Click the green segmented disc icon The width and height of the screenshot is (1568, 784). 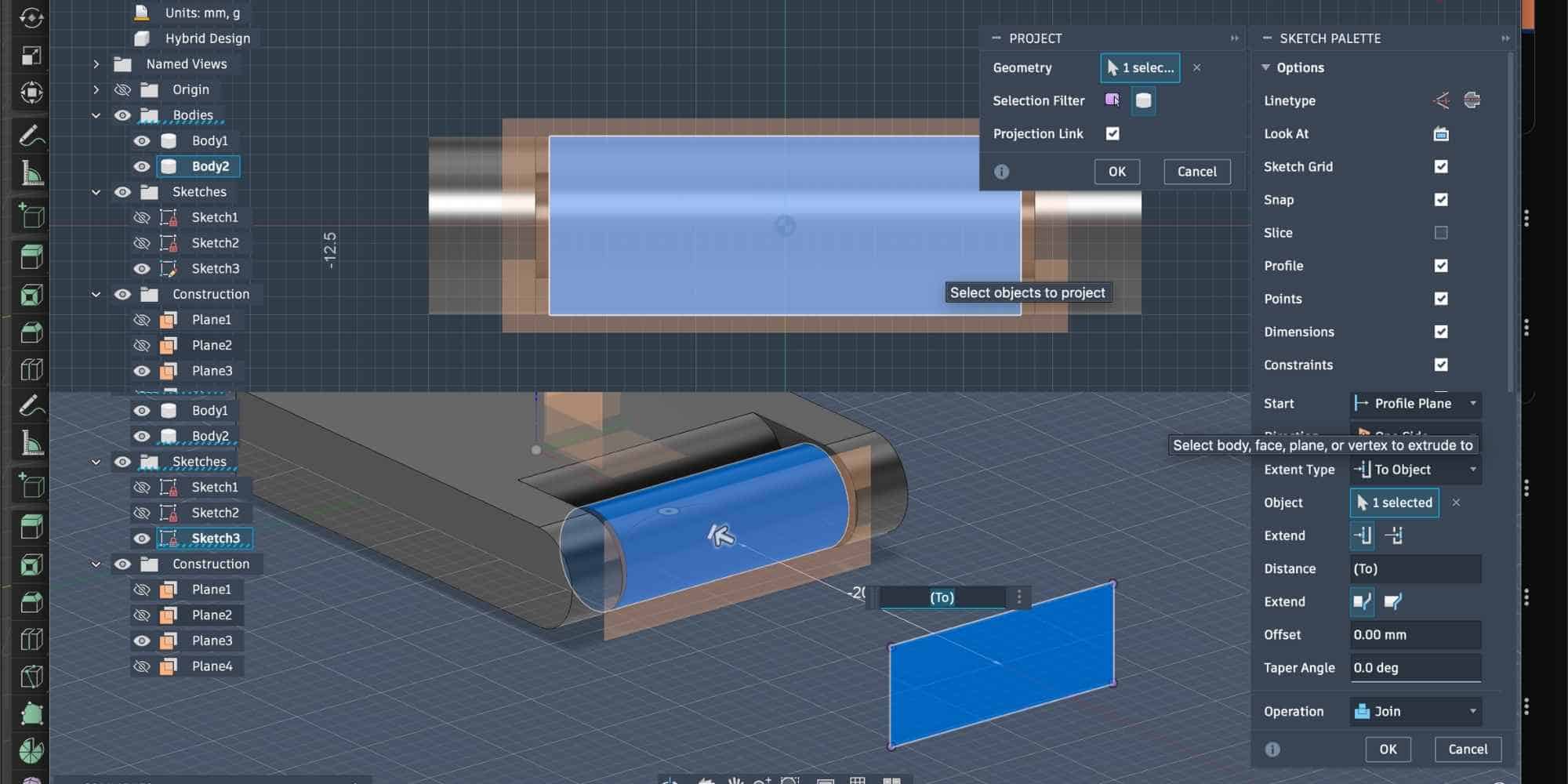point(31,750)
